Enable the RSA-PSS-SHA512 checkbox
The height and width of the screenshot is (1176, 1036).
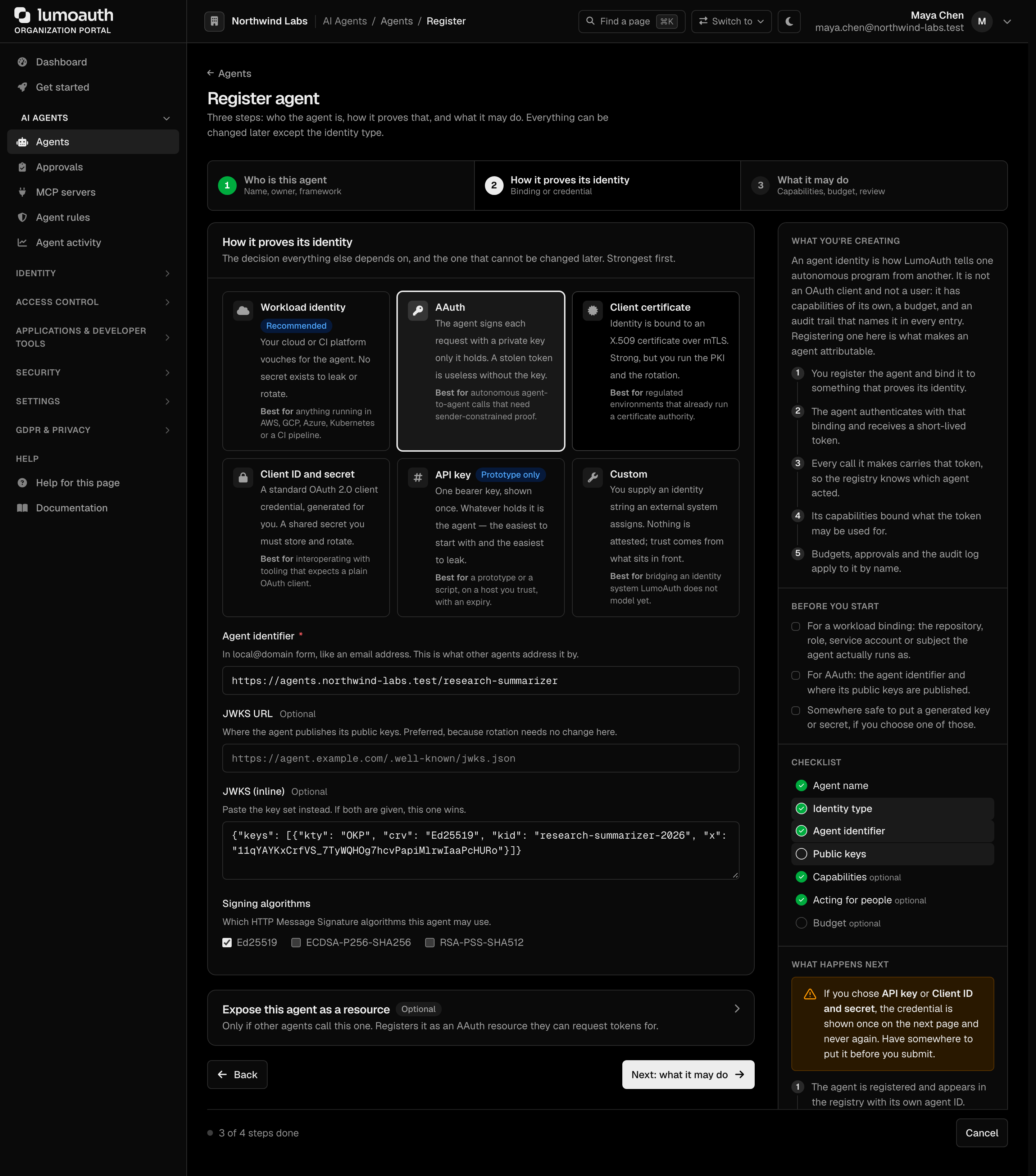[x=430, y=942]
